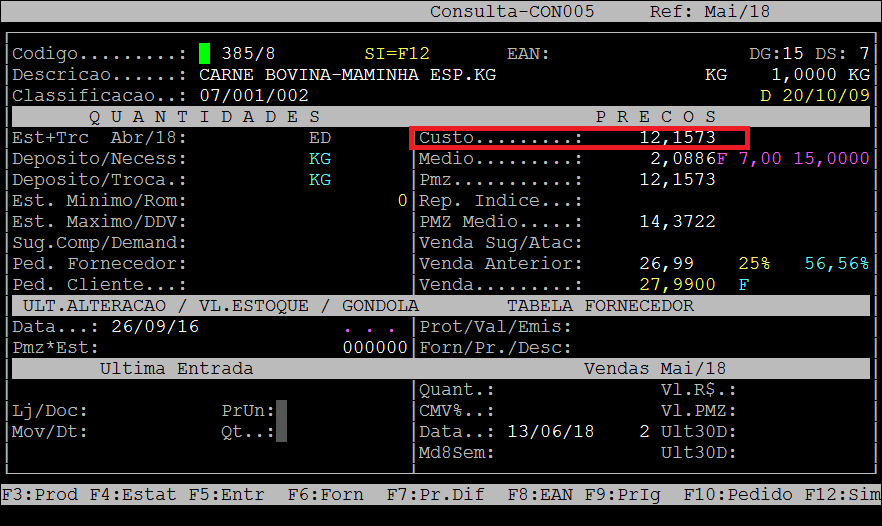The width and height of the screenshot is (882, 526).
Task: Click the Qt. input cursor block
Action: [x=282, y=432]
